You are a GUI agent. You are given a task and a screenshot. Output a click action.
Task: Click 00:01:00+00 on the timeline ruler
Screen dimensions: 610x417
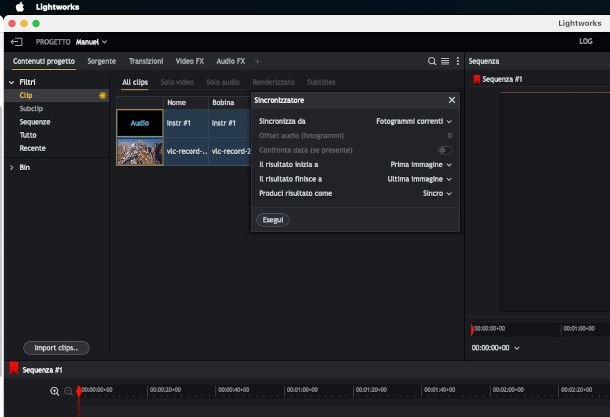pos(302,390)
